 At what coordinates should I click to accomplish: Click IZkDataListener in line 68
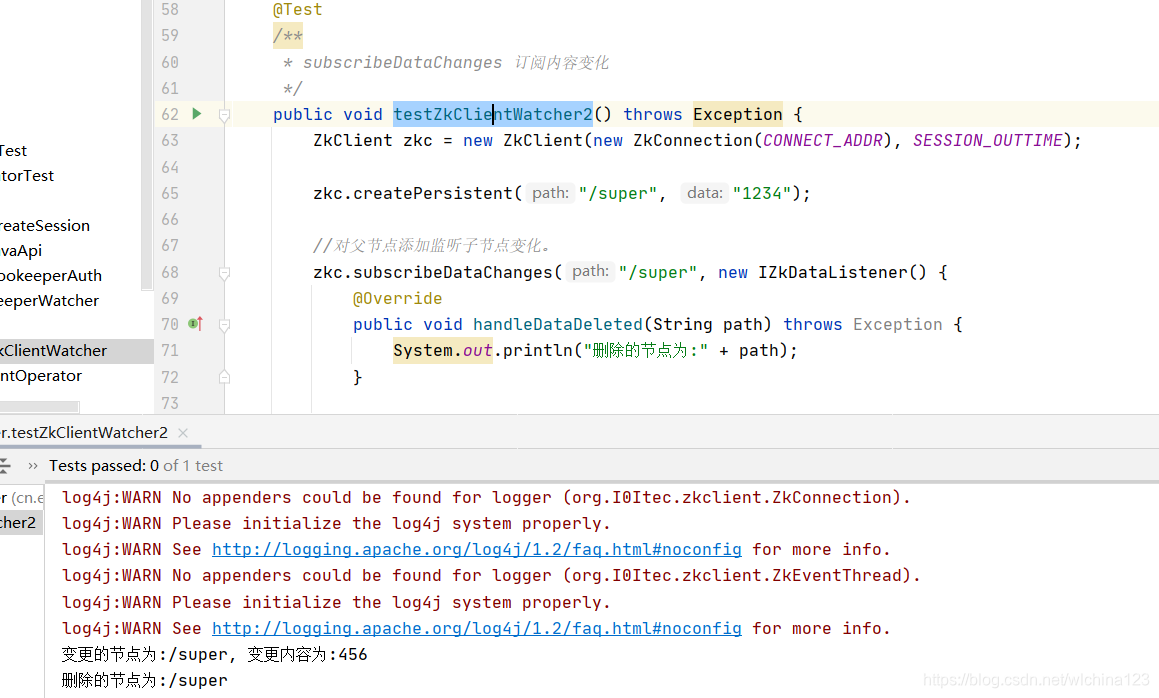832,273
